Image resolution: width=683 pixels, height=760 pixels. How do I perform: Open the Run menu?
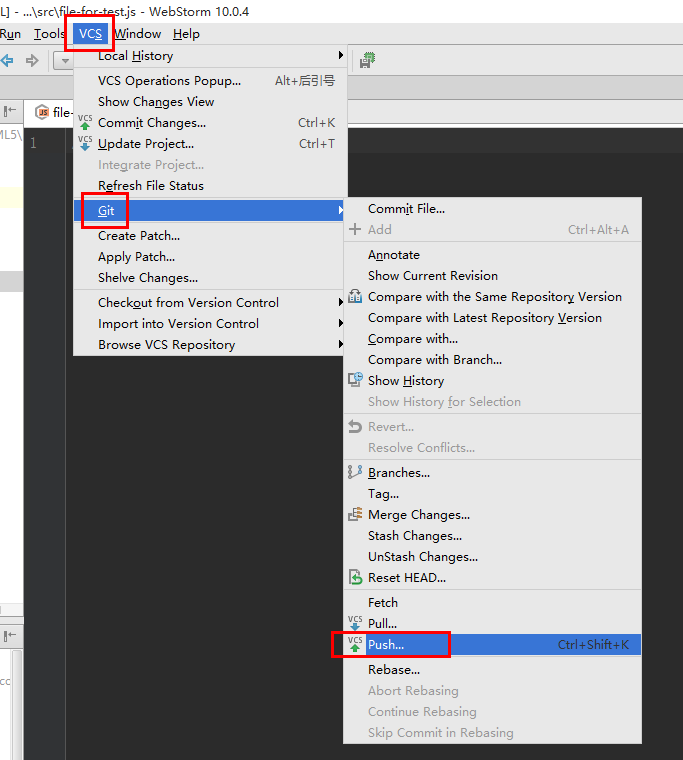click(10, 34)
